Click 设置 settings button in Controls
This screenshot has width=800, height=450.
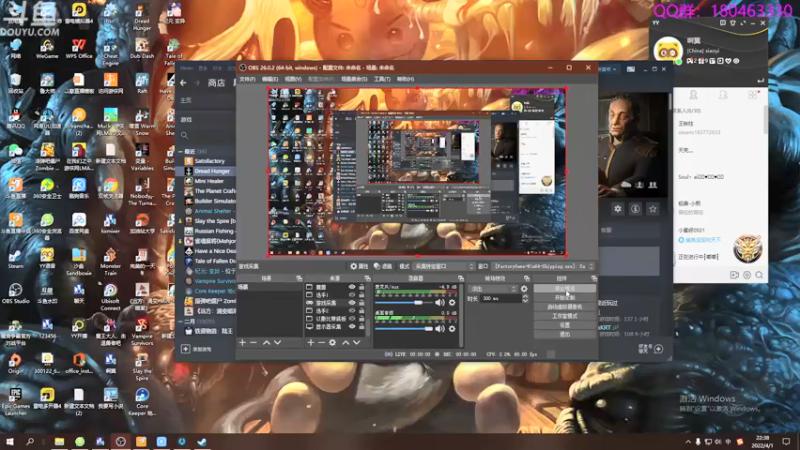564,325
